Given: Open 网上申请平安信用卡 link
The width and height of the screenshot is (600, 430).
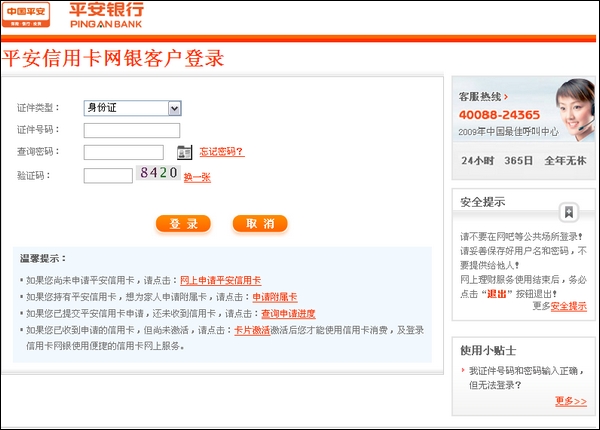Looking at the screenshot, I should point(220,280).
